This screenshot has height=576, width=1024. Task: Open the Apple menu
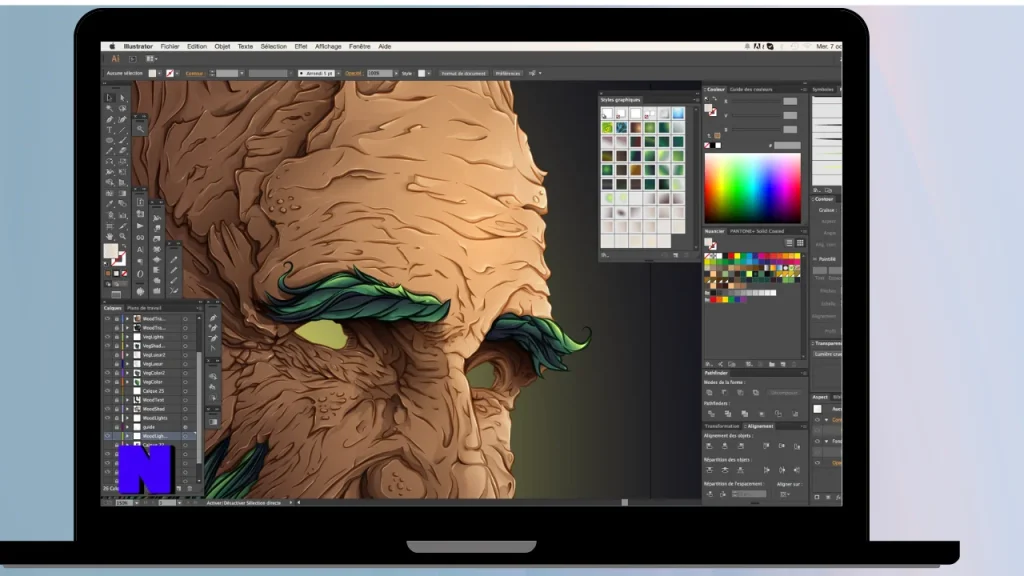112,46
